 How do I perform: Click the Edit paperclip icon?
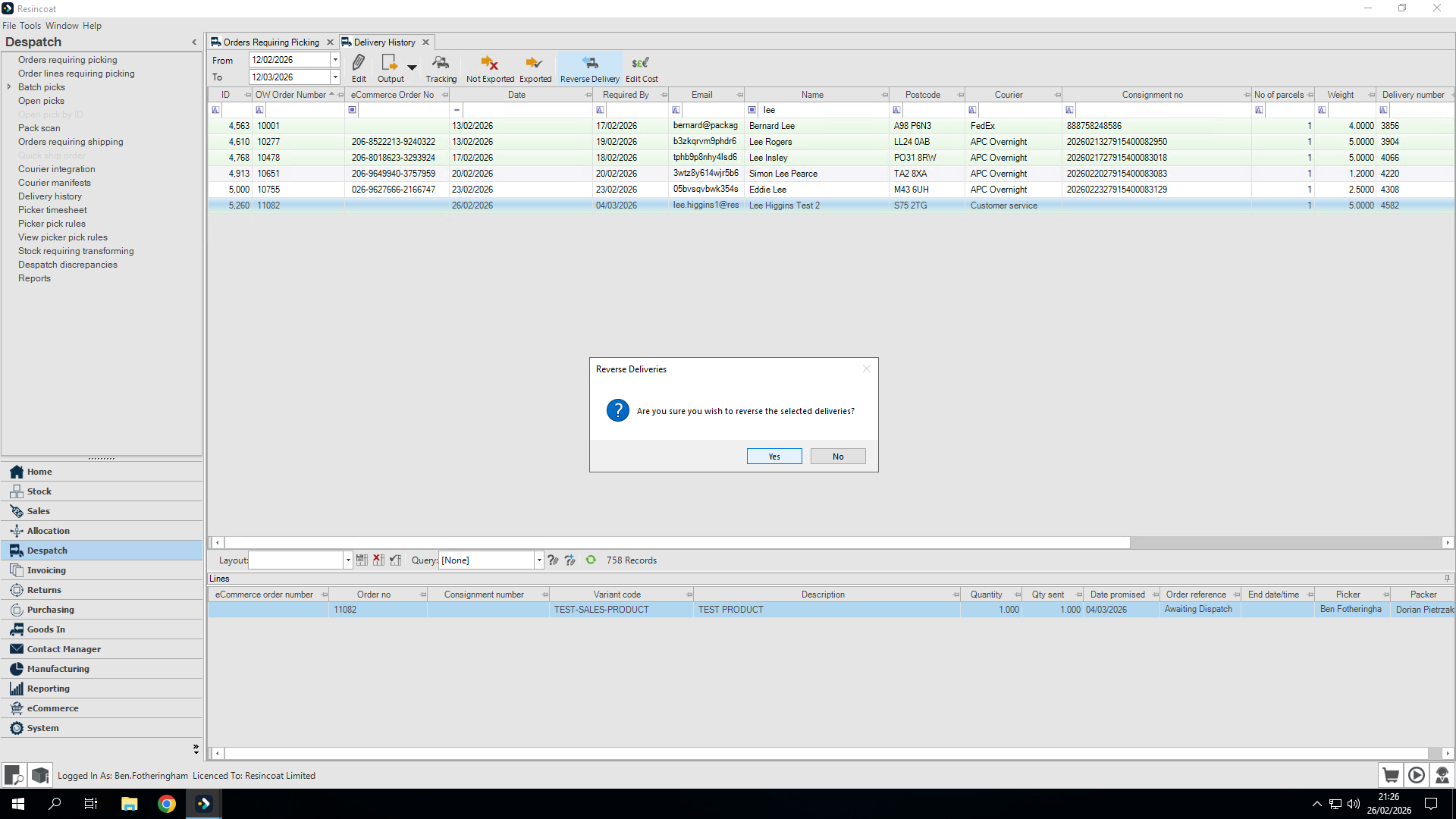pos(359,62)
